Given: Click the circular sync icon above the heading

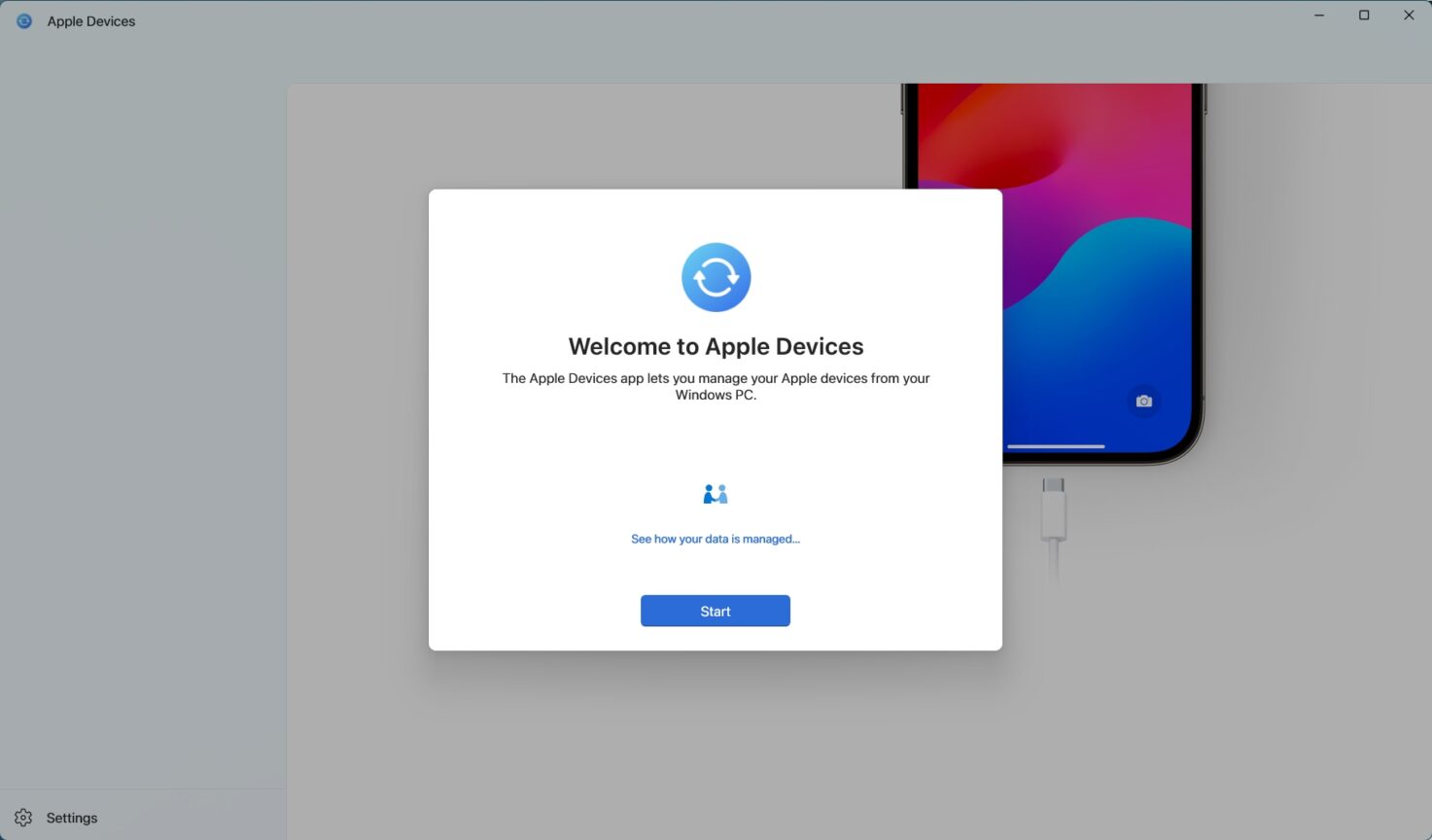Looking at the screenshot, I should [716, 276].
